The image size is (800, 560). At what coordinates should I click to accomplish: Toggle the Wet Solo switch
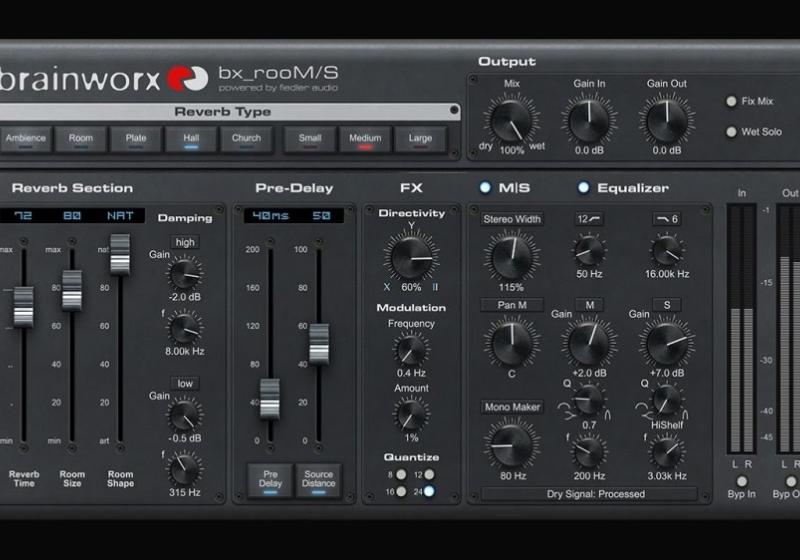coord(731,132)
